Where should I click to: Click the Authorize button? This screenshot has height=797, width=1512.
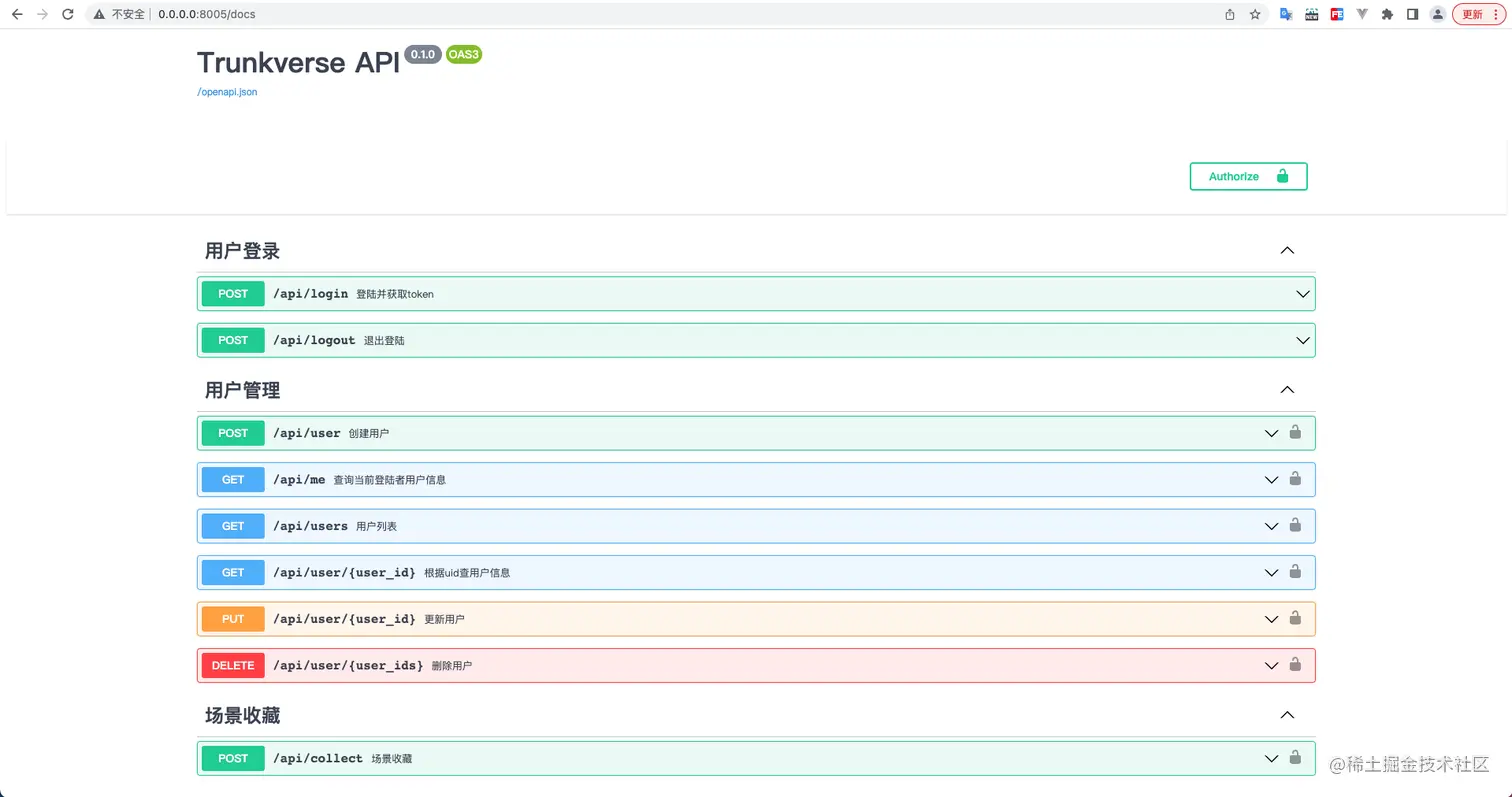[1248, 176]
